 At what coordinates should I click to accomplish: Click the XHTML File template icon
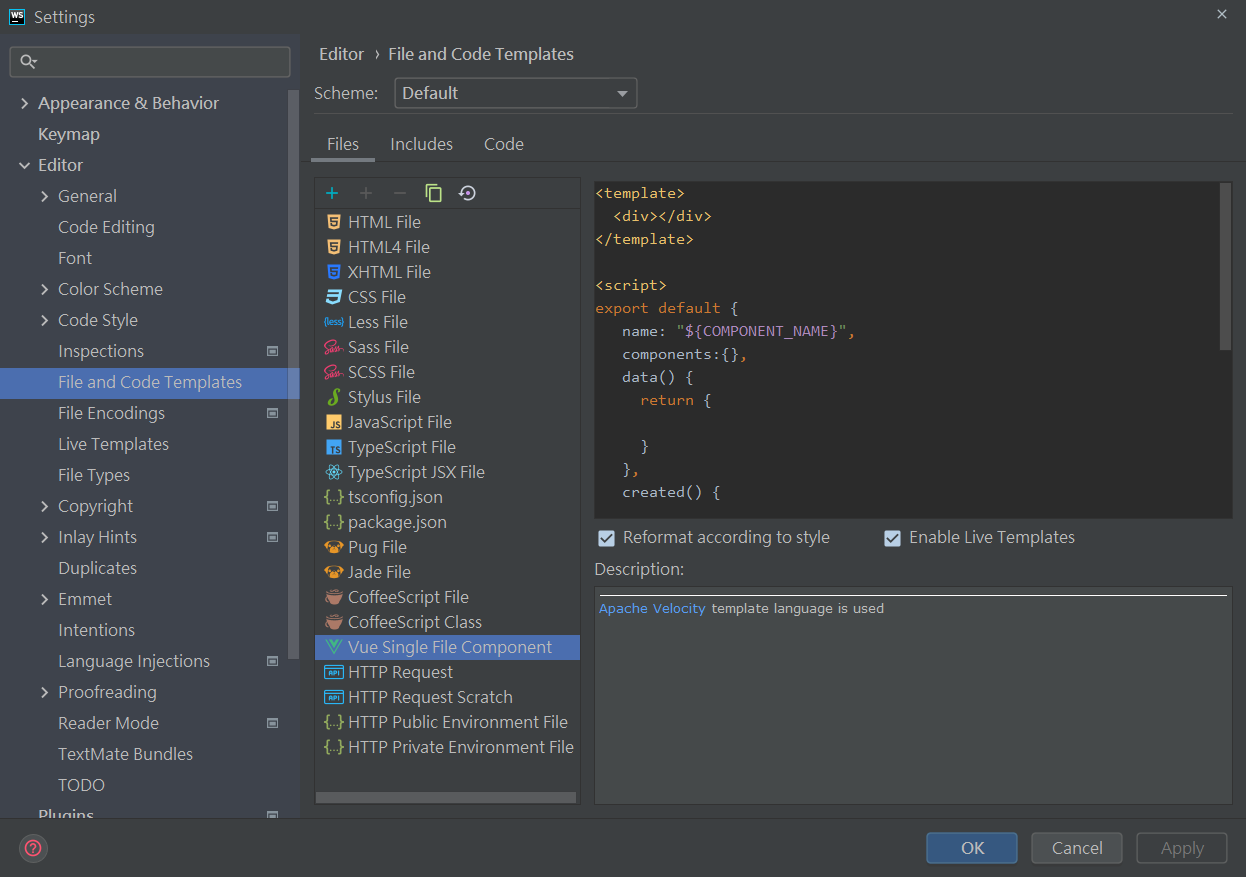click(334, 272)
